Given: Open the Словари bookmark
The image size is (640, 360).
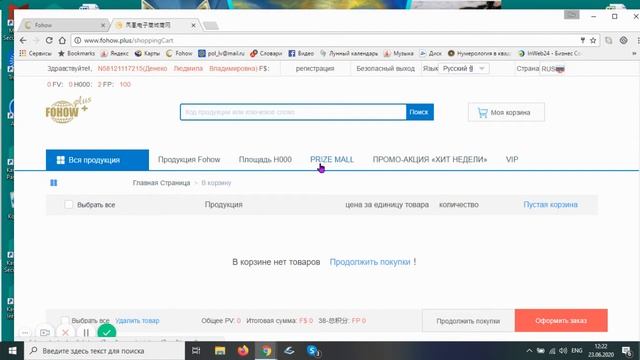Looking at the screenshot, I should click(x=266, y=53).
